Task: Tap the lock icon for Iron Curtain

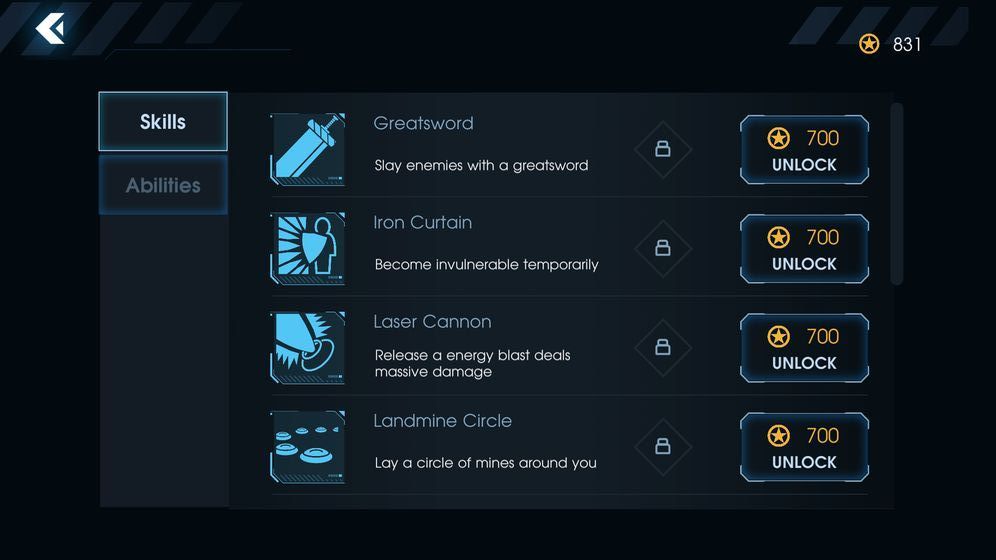Action: [662, 248]
